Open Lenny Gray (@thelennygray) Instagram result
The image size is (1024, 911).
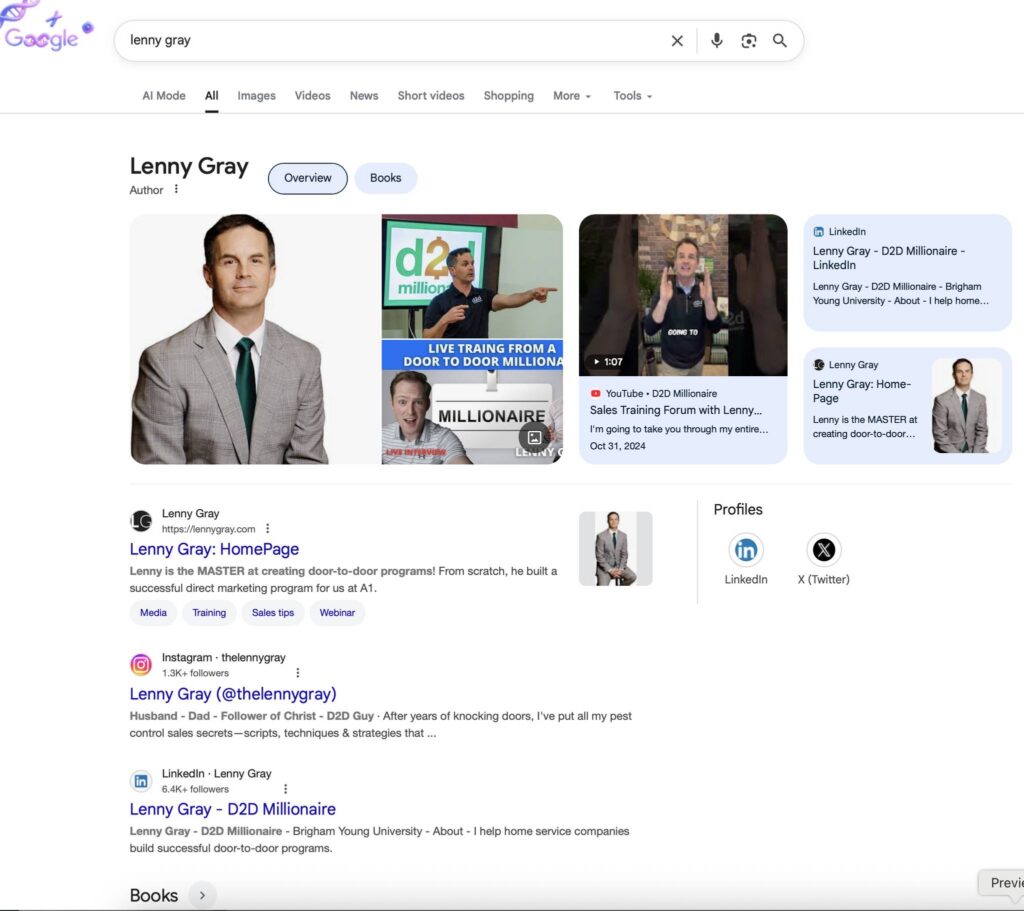tap(233, 694)
